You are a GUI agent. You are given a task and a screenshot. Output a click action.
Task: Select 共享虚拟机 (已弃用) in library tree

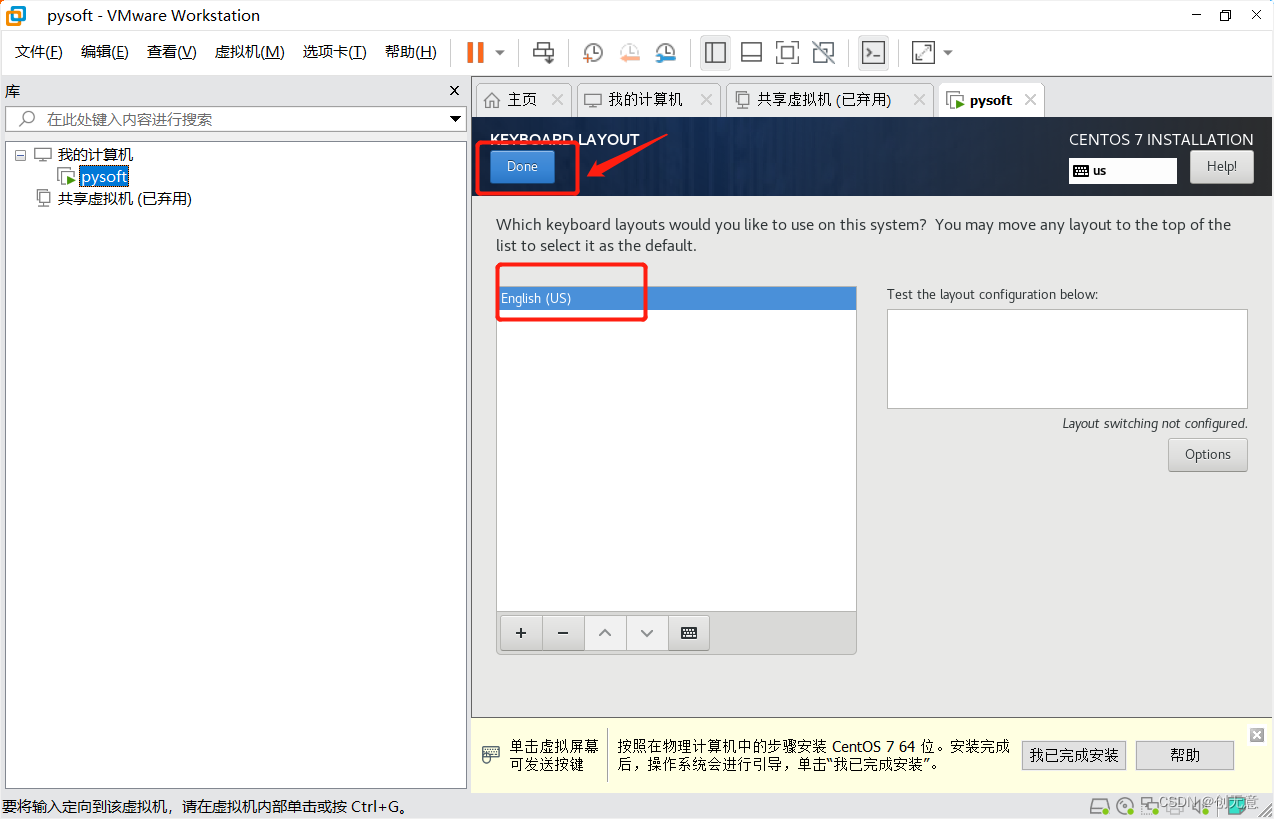coord(124,199)
